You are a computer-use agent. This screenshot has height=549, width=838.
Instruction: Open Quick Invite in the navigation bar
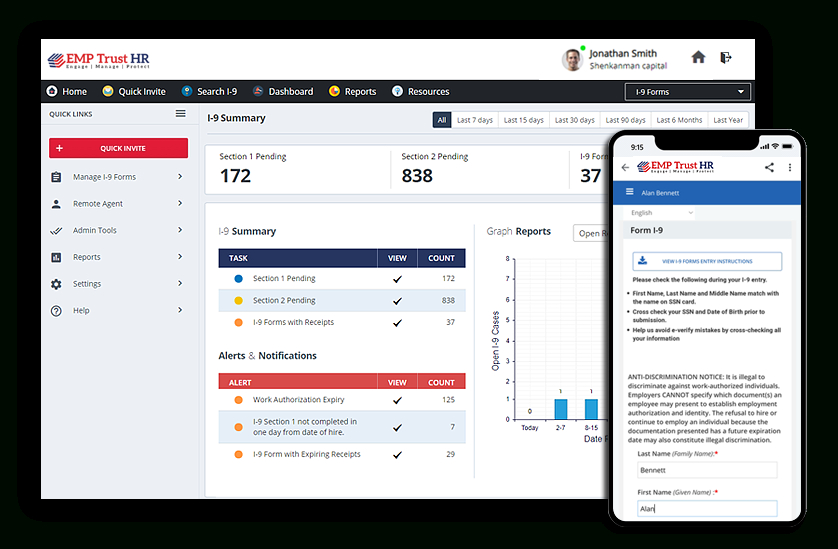(x=134, y=91)
